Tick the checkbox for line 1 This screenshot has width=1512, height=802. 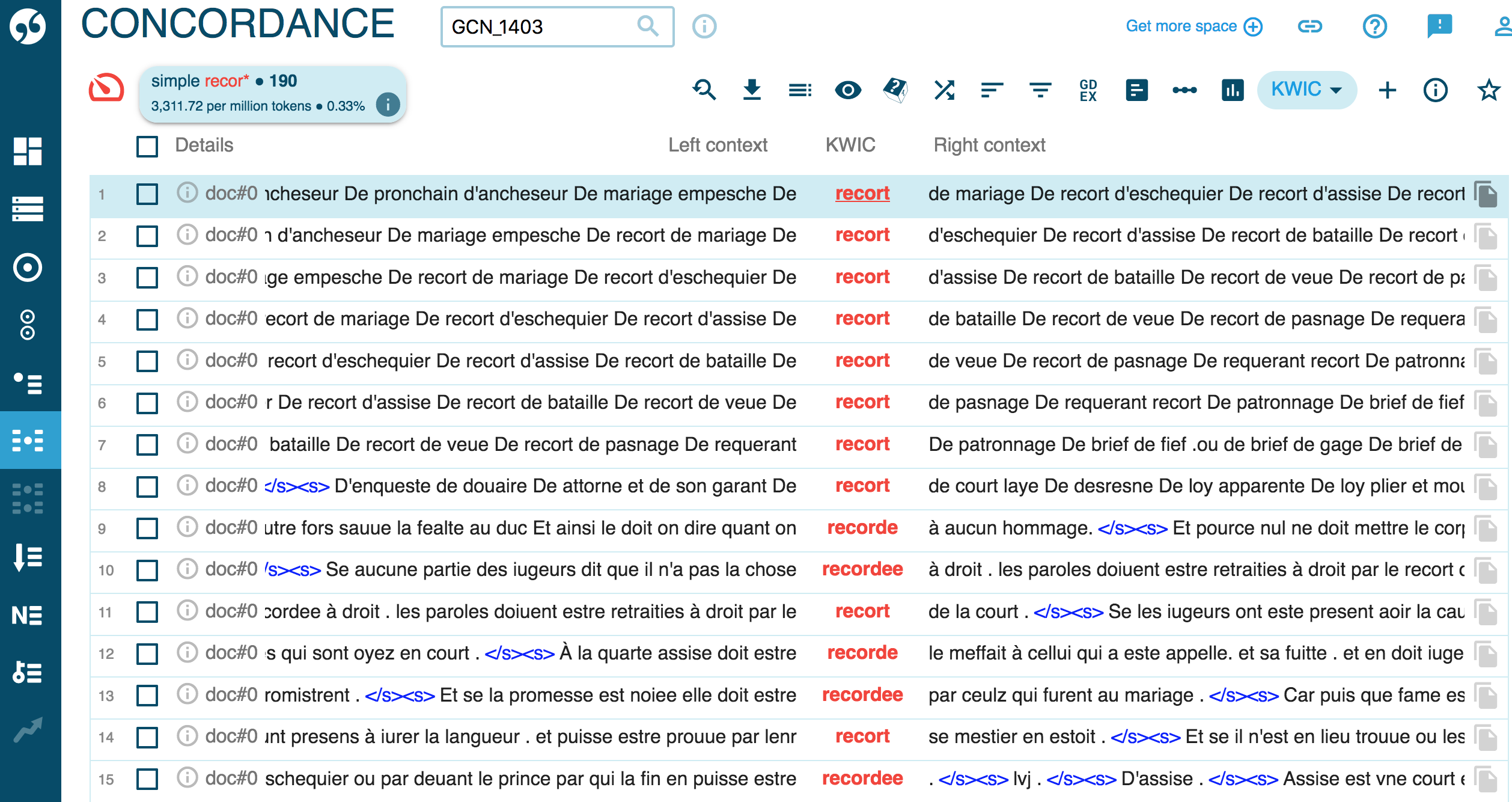(147, 194)
